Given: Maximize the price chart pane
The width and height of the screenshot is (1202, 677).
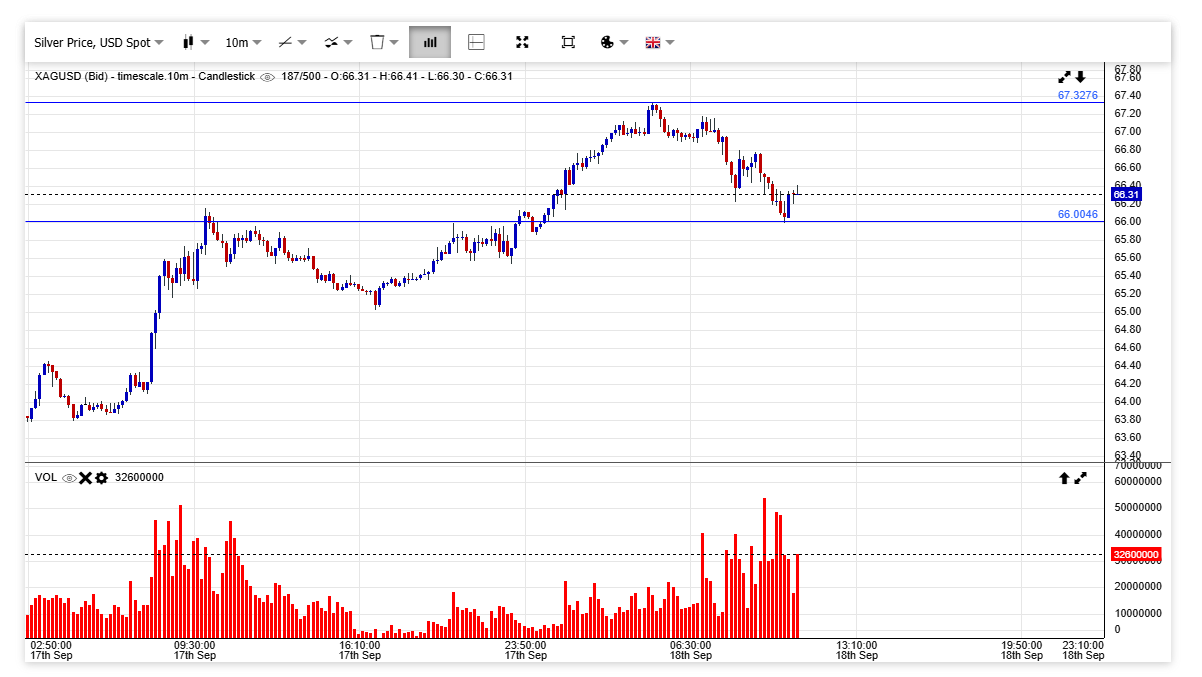Looking at the screenshot, I should 1065,77.
